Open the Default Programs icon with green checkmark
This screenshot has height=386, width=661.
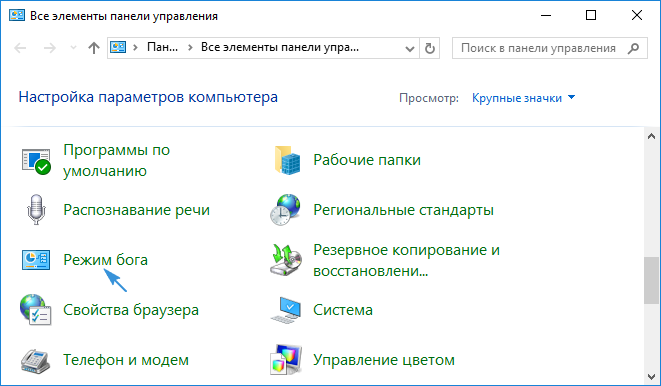(x=36, y=161)
